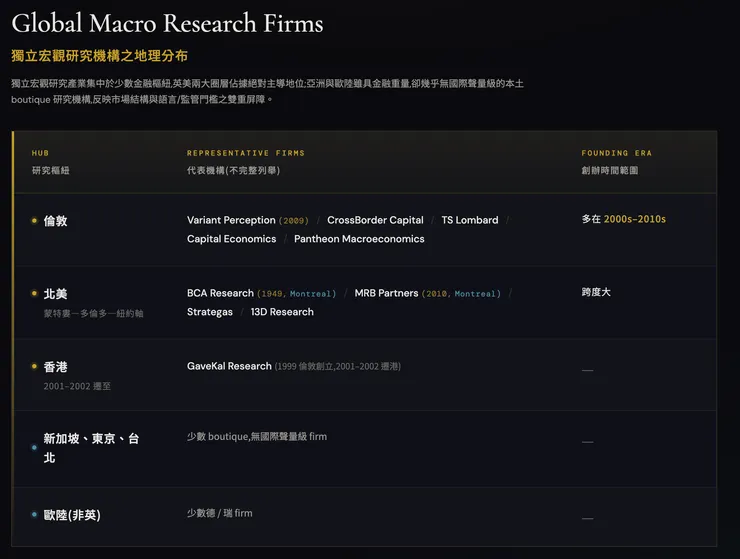
Task: Click the 創辦時間範圍 sub-header
Action: point(610,170)
